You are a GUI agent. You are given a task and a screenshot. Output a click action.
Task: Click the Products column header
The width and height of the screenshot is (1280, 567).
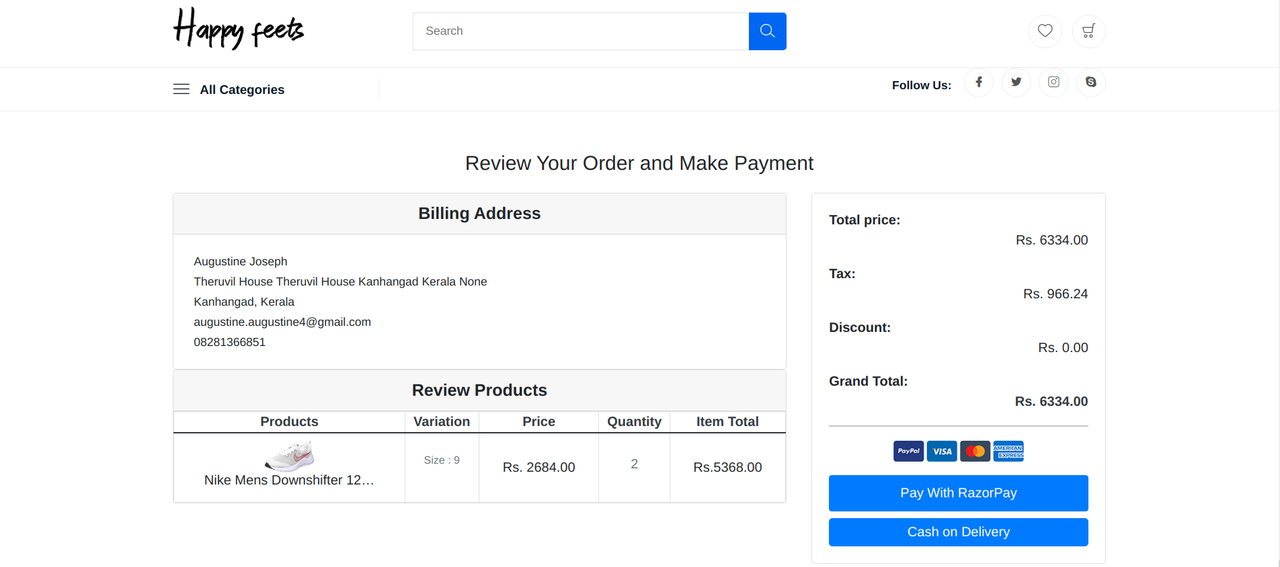(289, 421)
